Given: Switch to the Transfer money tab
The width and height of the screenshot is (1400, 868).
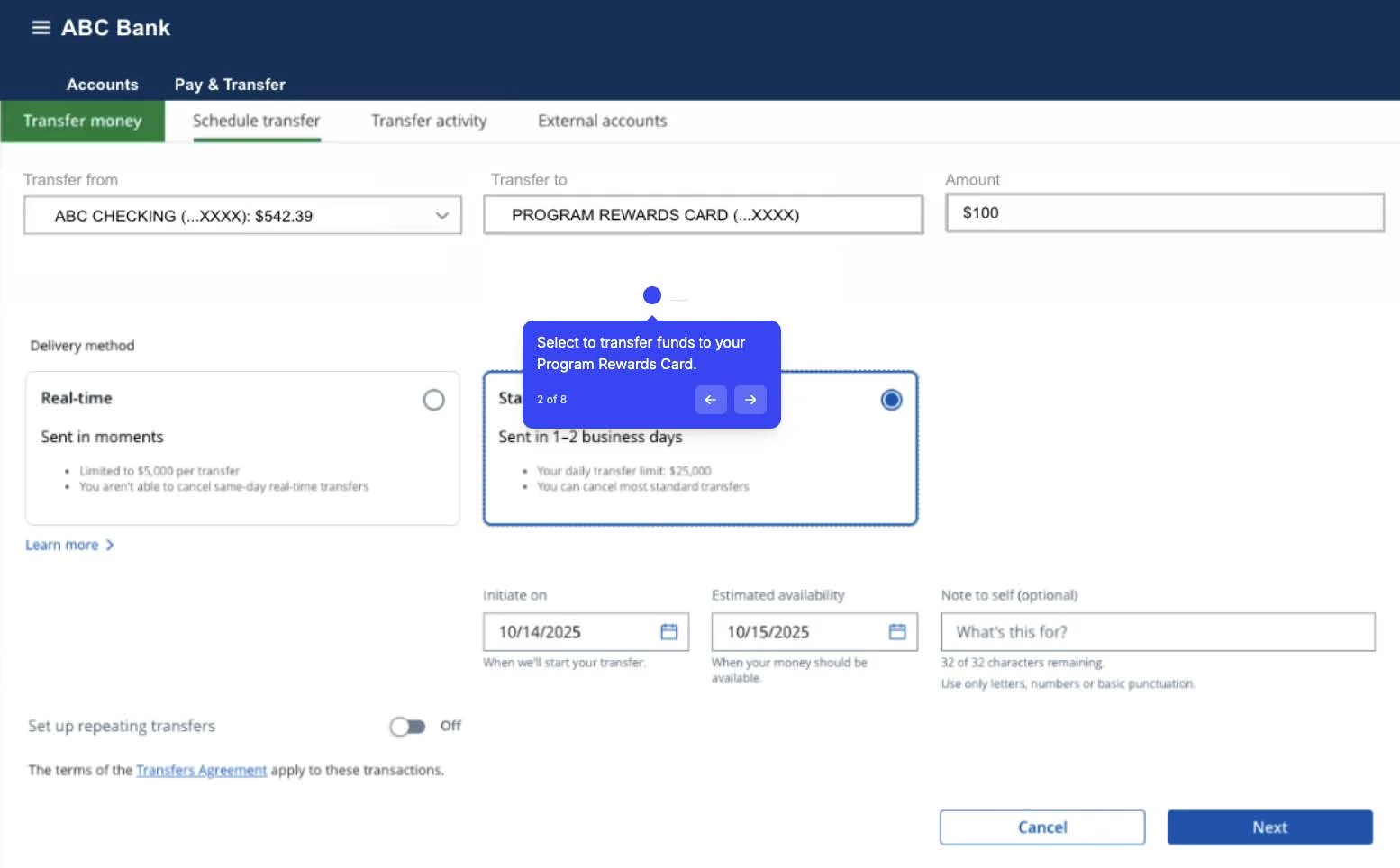Looking at the screenshot, I should click(x=83, y=122).
